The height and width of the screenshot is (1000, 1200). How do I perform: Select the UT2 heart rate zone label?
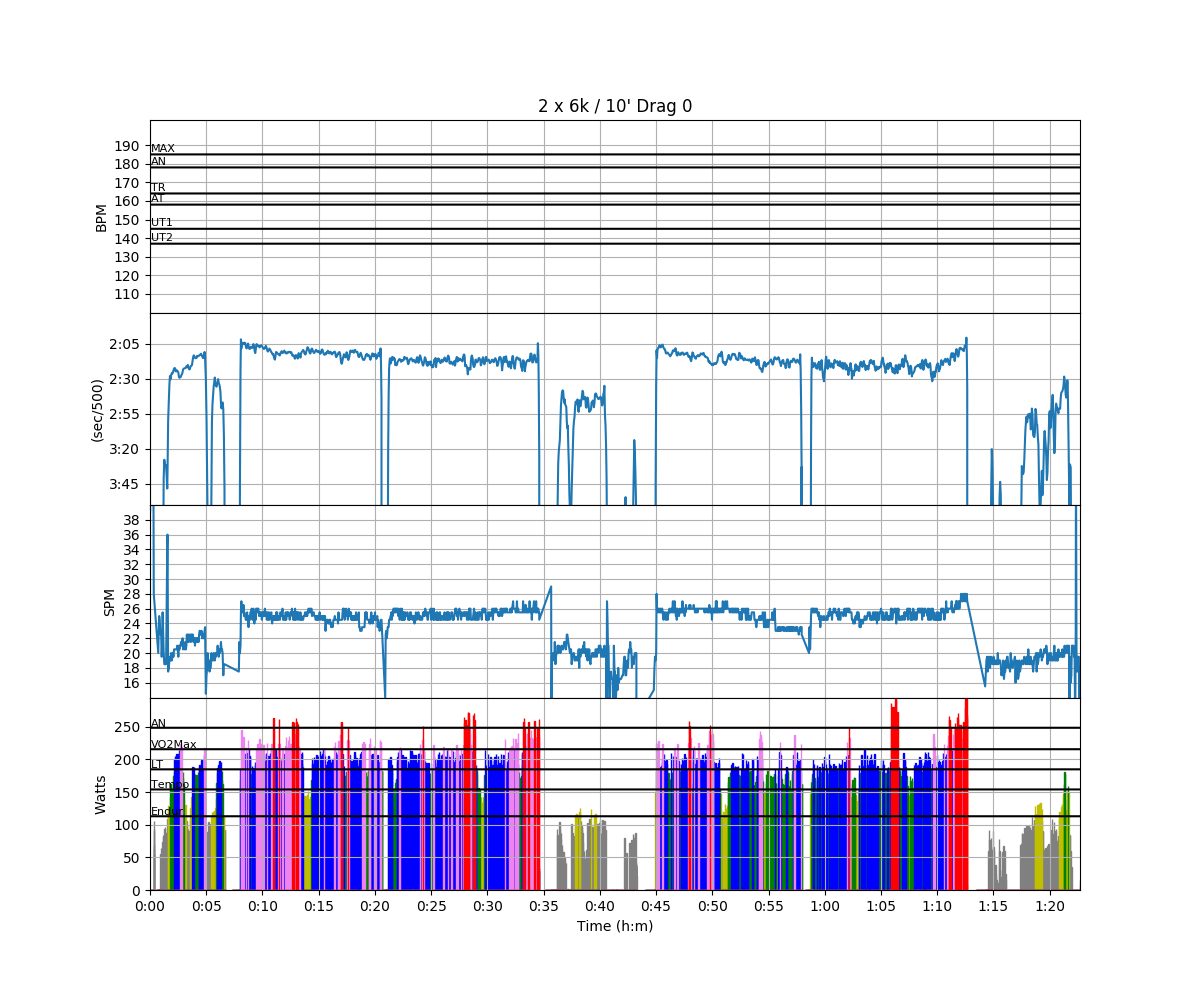161,238
